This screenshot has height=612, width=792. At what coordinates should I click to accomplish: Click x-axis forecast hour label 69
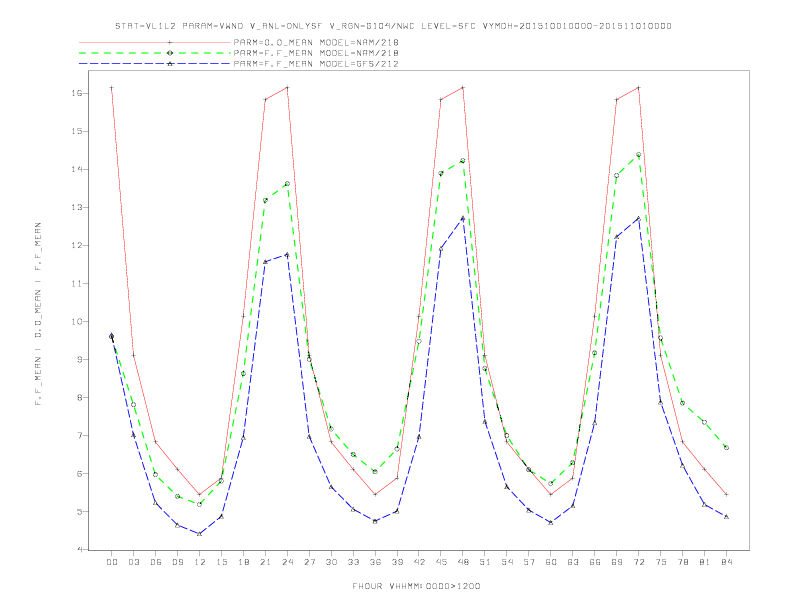[617, 562]
